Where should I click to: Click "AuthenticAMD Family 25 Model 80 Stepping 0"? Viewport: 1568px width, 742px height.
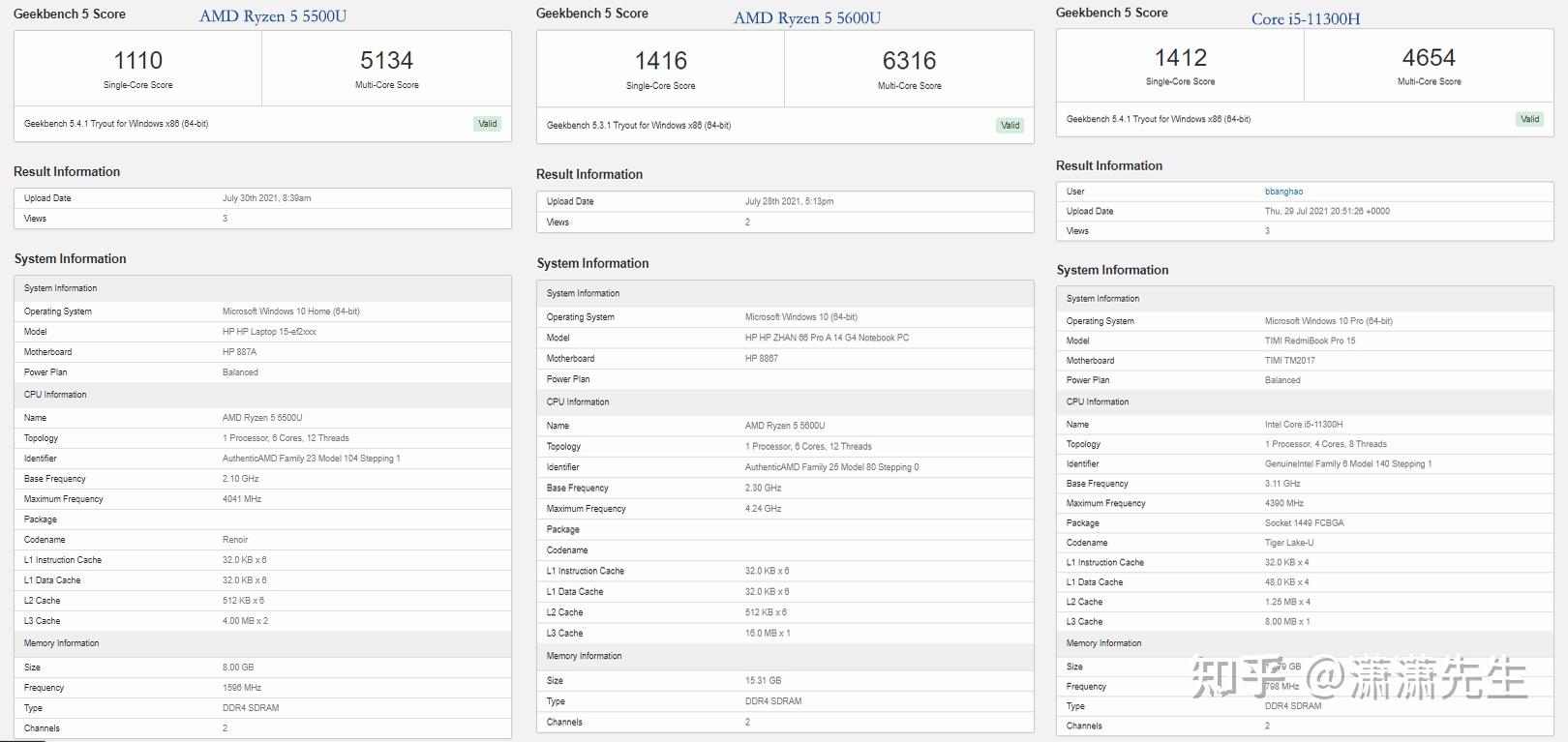832,467
